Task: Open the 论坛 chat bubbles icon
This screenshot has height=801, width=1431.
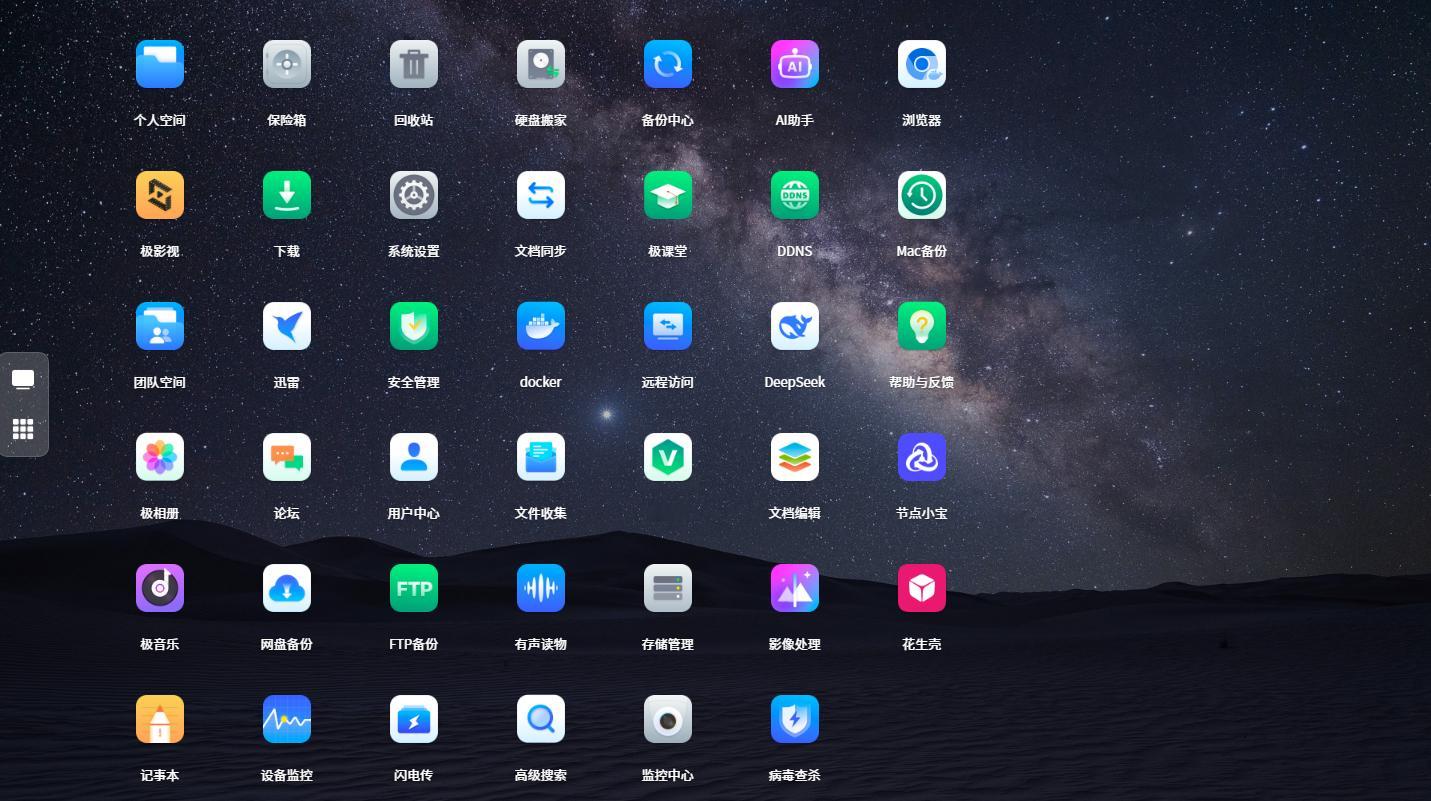Action: (x=287, y=457)
